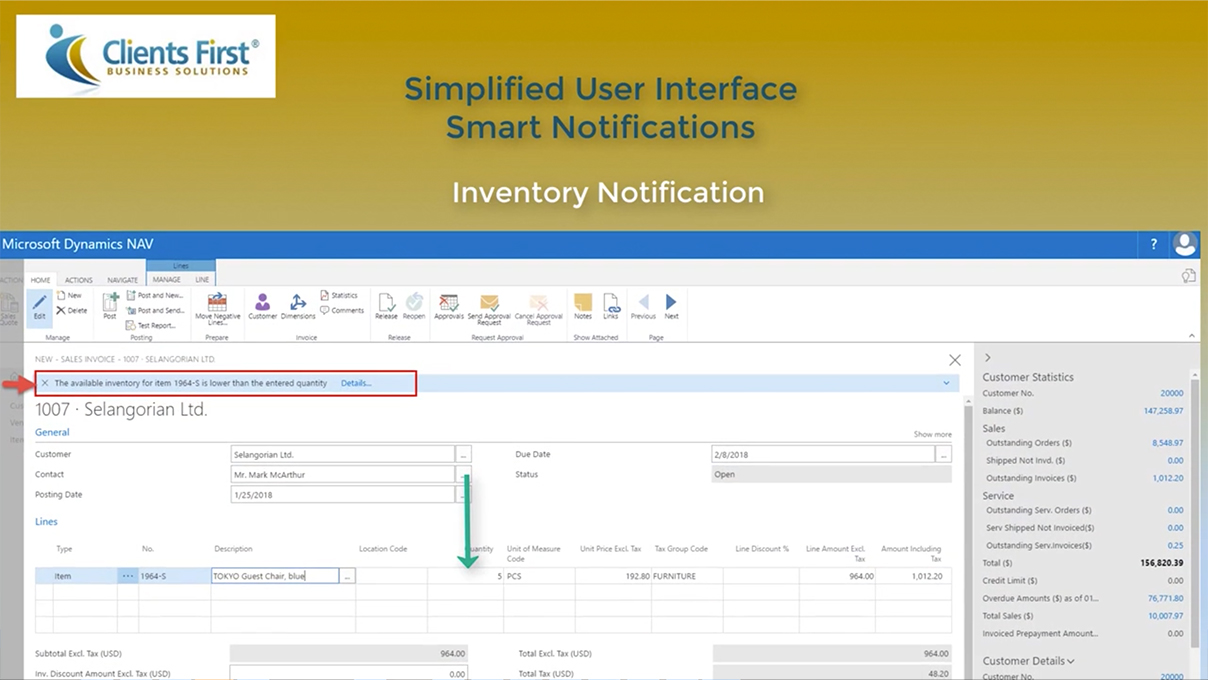The width and height of the screenshot is (1208, 680).
Task: Choose Post and Send
Action: (154, 310)
